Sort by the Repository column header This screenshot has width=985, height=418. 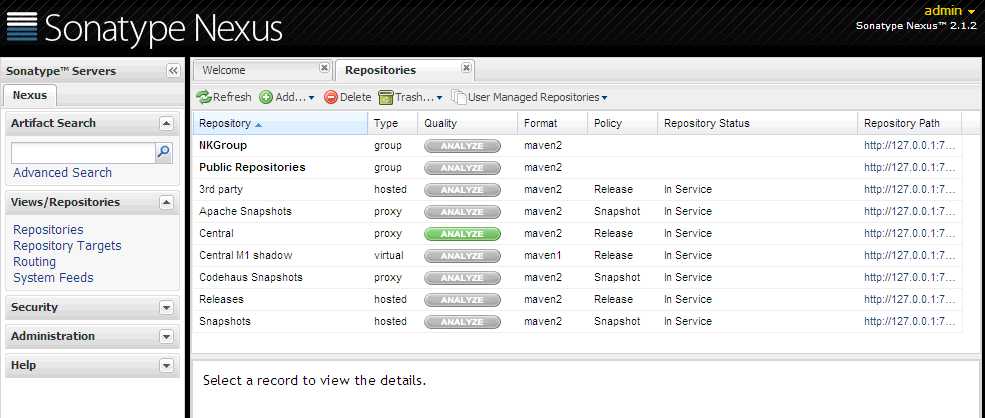280,123
